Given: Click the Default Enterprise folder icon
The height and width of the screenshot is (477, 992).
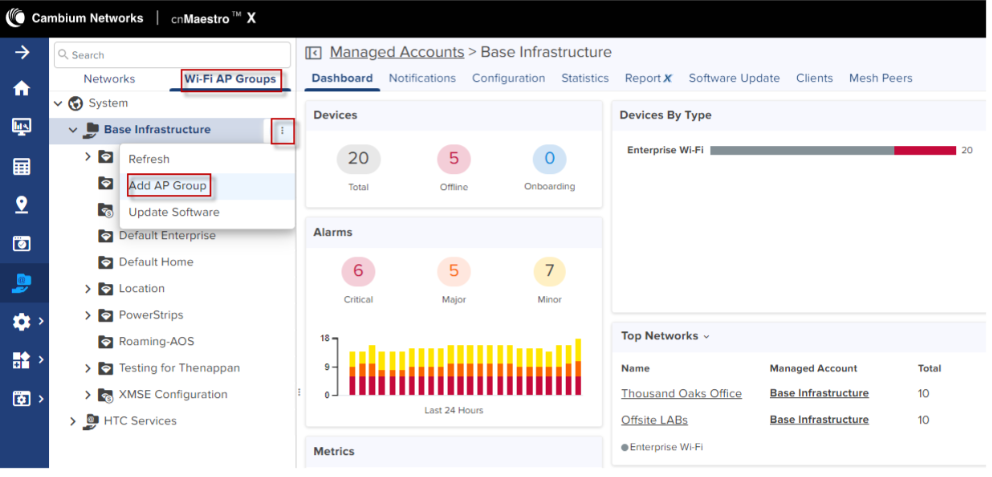Looking at the screenshot, I should (106, 236).
